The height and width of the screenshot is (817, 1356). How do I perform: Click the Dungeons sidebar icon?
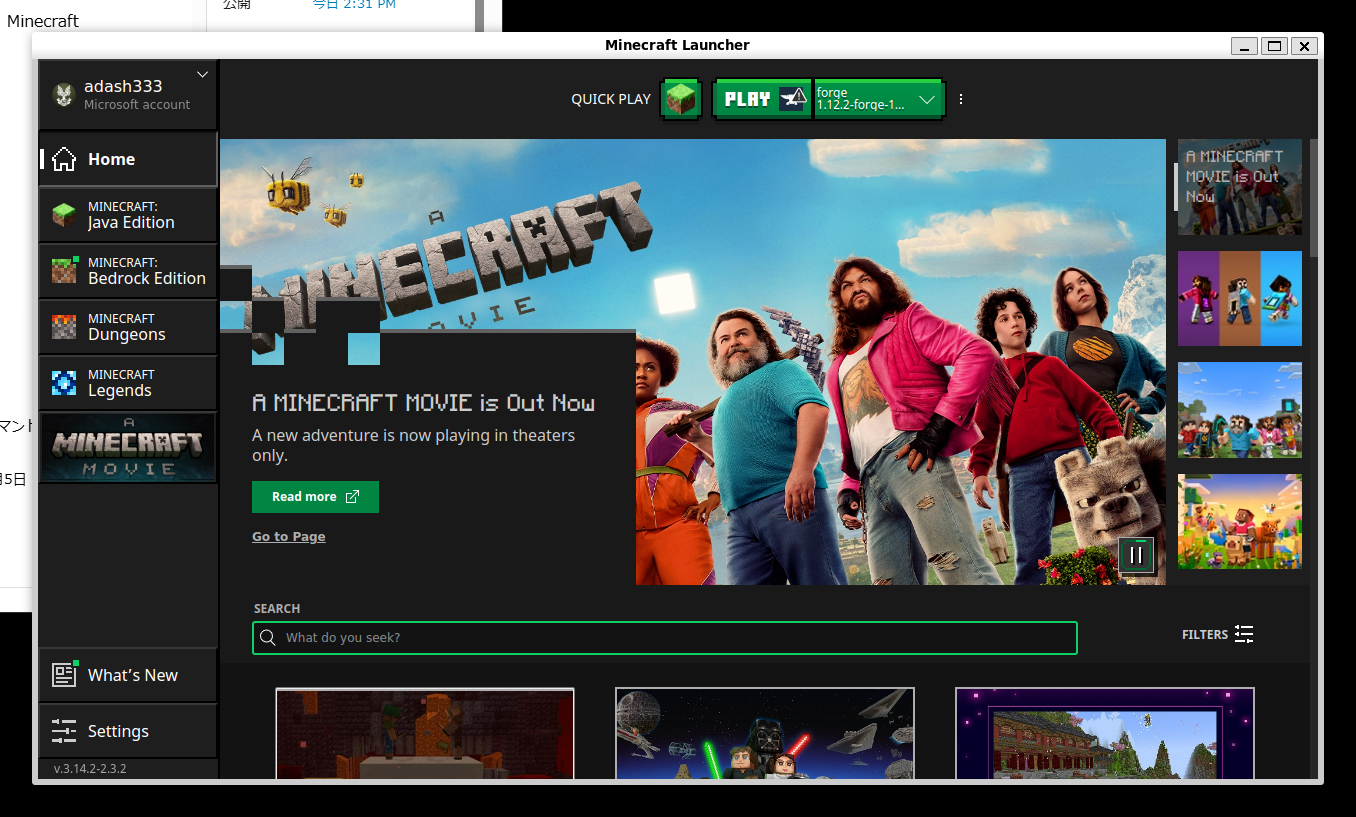coord(64,327)
